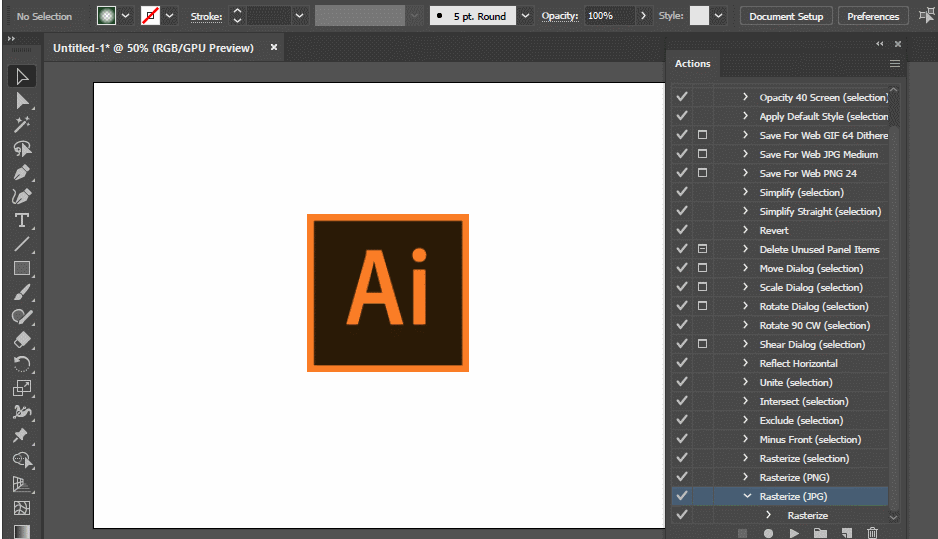This screenshot has width=938, height=539.
Task: Open the 5 pt. Round brush dropdown
Action: (525, 16)
